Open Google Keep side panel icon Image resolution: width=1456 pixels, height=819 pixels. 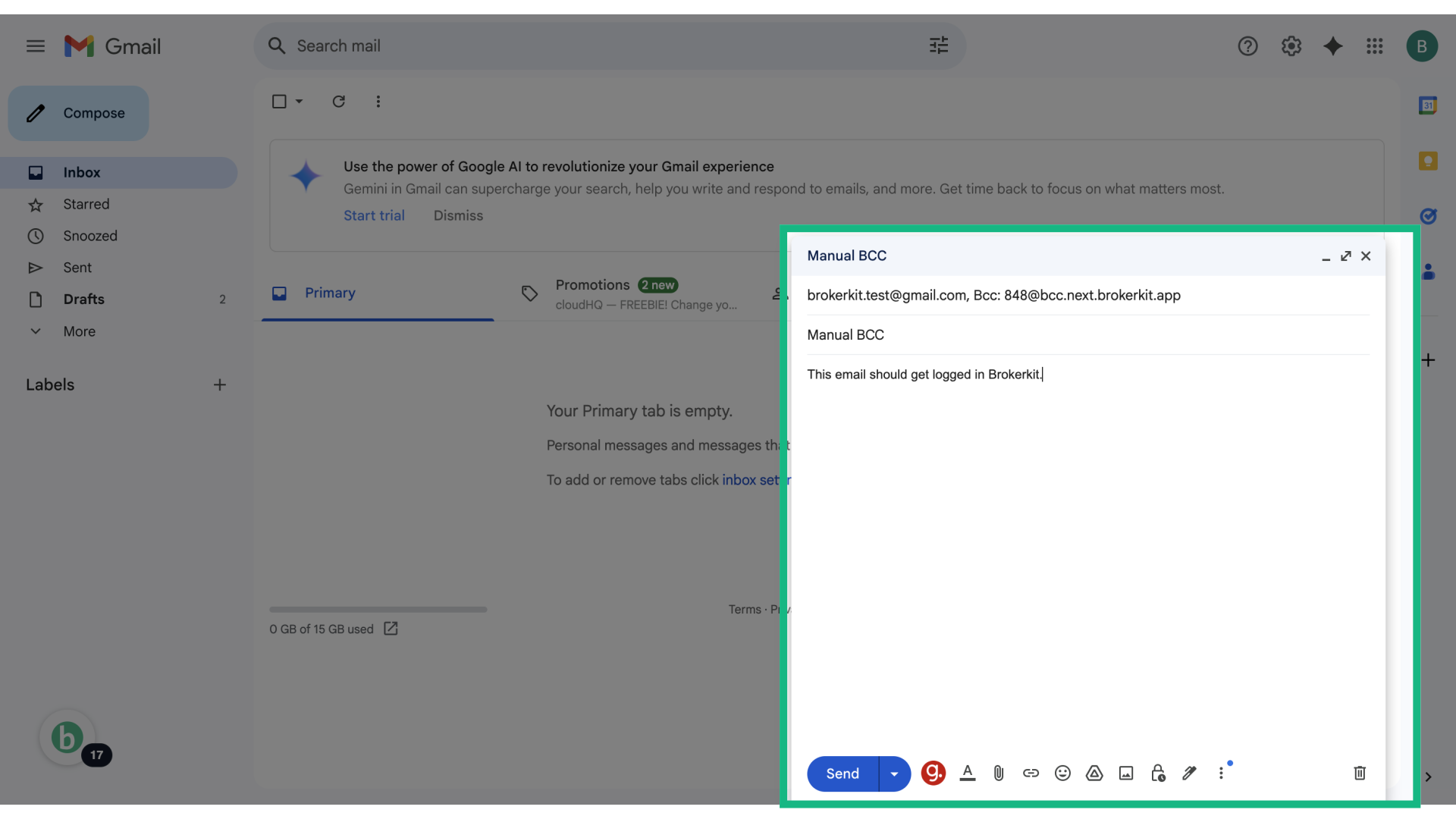[1428, 161]
